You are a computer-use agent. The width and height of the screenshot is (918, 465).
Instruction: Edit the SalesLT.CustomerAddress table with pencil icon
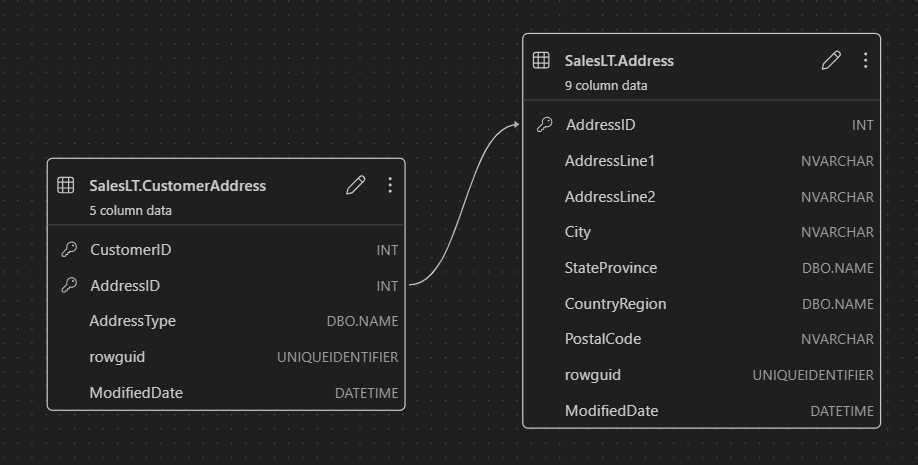pos(355,185)
